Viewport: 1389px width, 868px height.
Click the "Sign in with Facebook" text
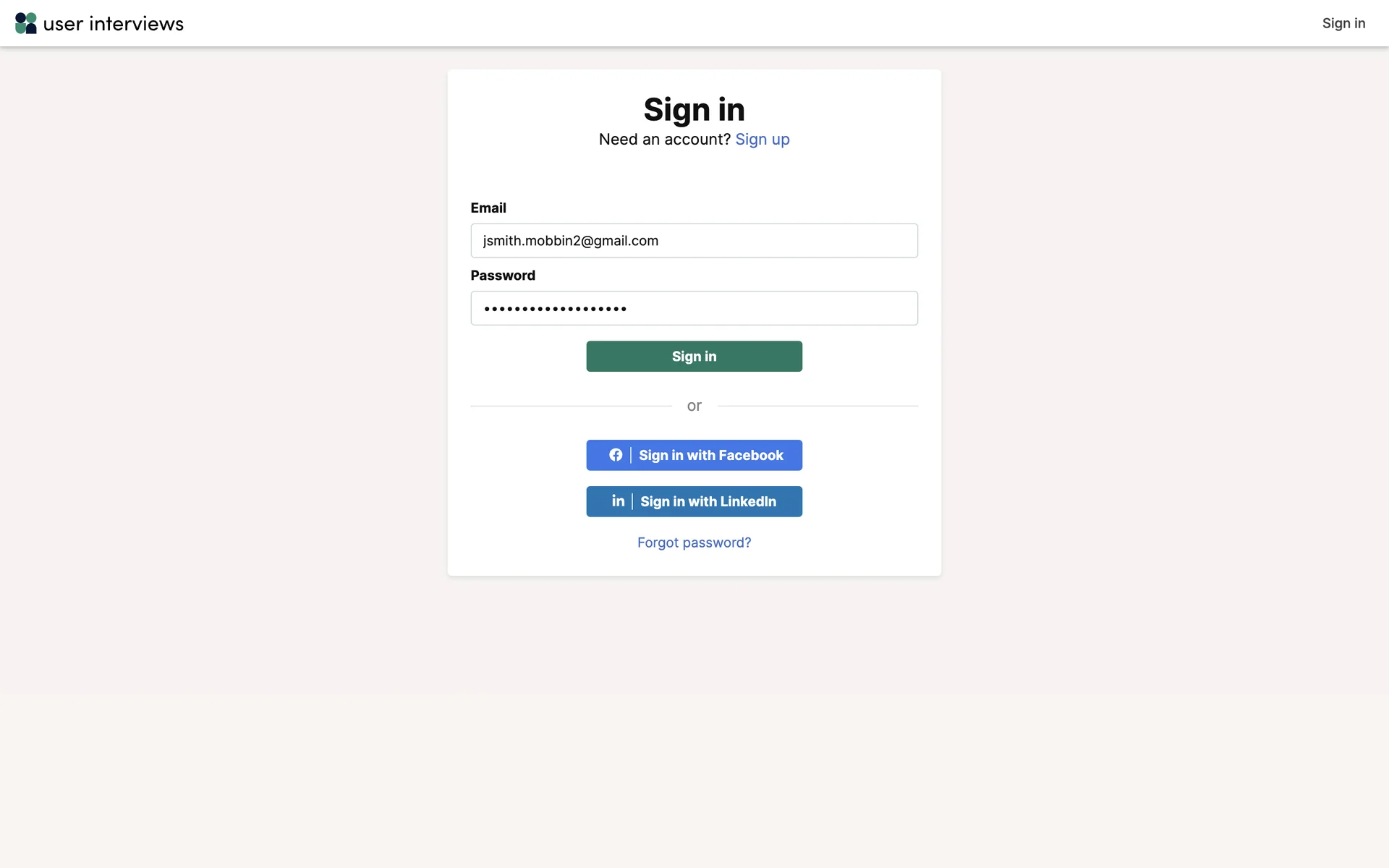tap(711, 455)
